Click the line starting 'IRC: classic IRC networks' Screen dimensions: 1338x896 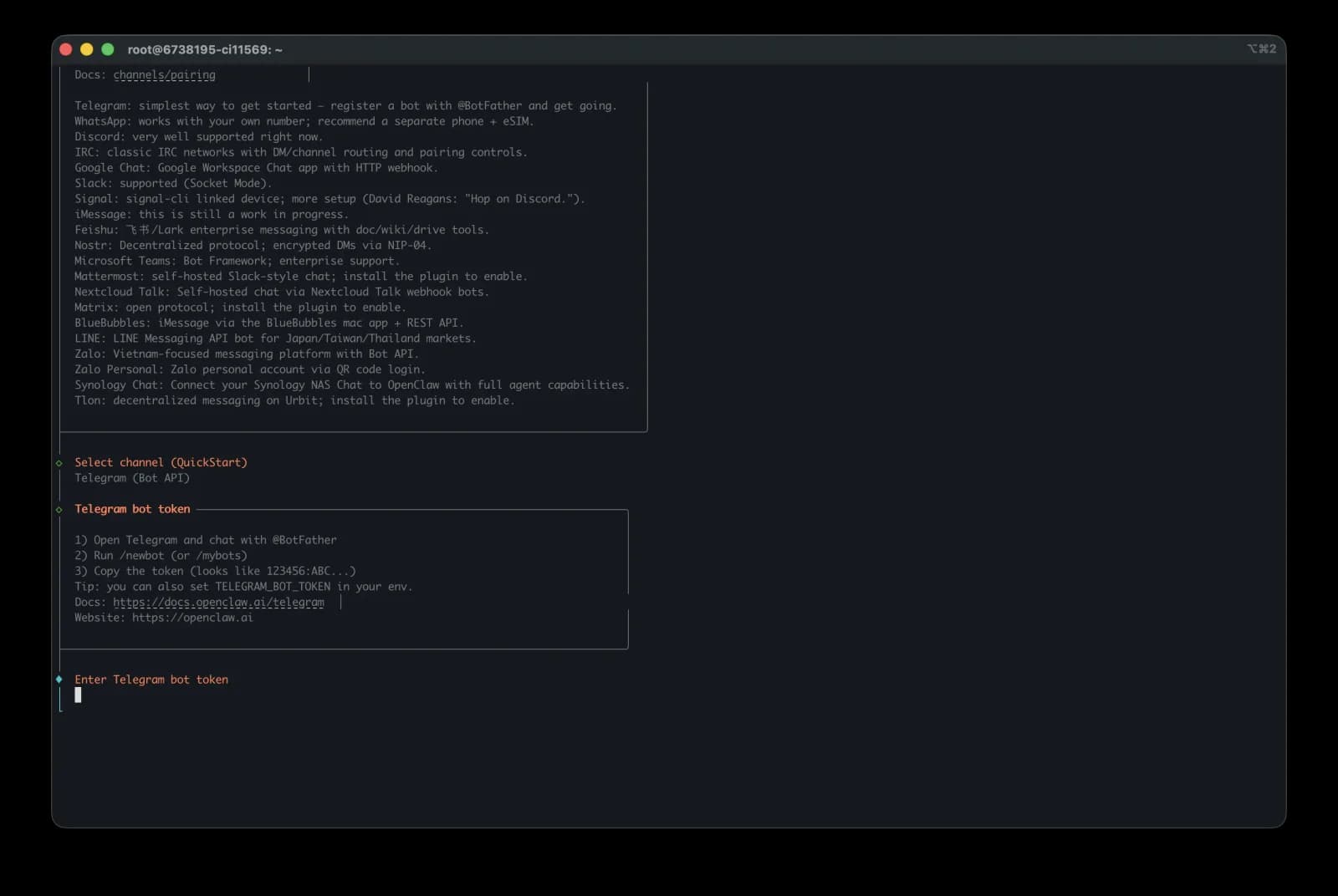point(301,152)
